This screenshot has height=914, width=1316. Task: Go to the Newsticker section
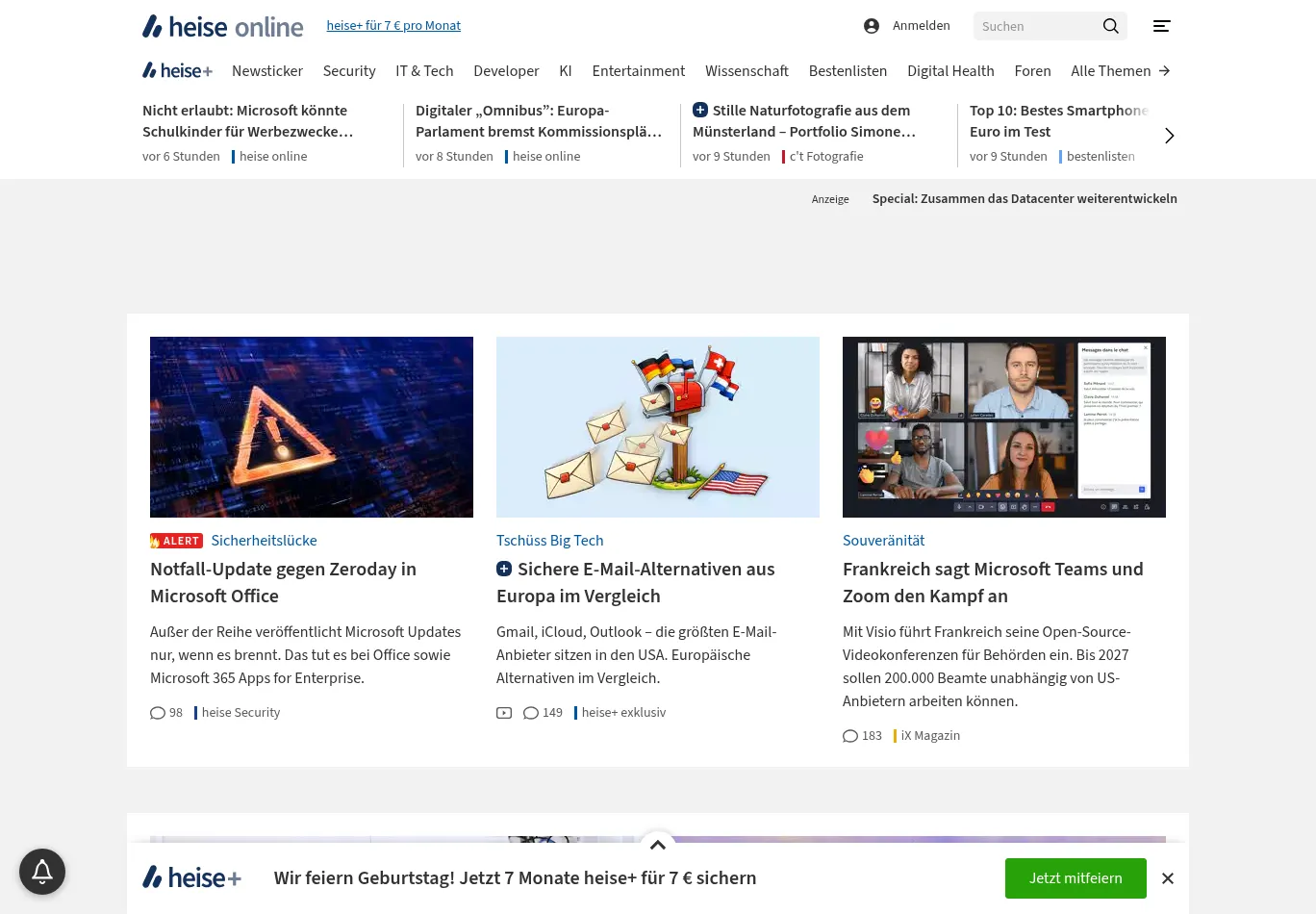[267, 70]
